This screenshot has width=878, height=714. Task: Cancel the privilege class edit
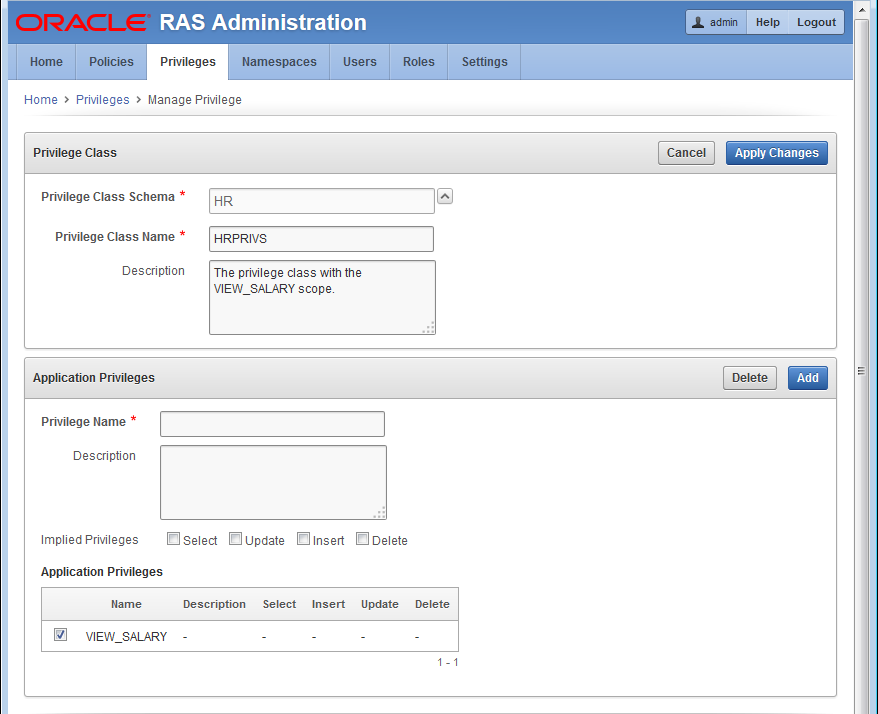coord(686,153)
